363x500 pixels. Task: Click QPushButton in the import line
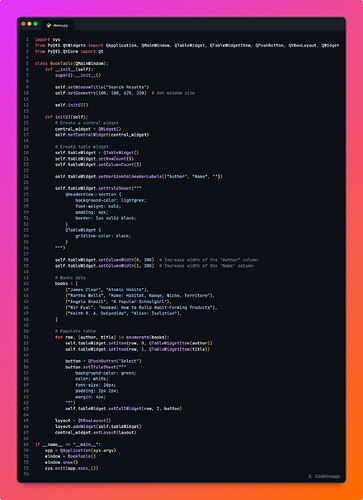(269, 45)
